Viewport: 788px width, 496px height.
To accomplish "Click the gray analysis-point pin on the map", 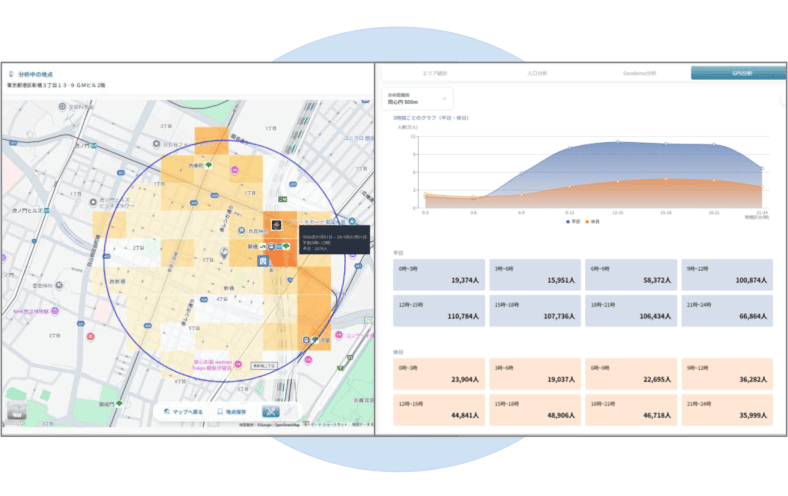I will point(225,252).
